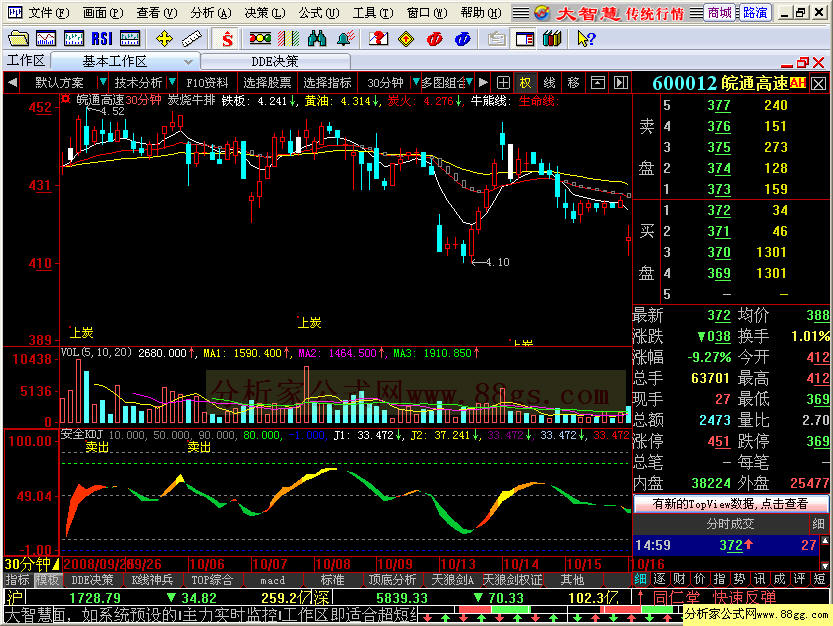Open the binoculars search tool
The image size is (833, 626).
click(317, 39)
